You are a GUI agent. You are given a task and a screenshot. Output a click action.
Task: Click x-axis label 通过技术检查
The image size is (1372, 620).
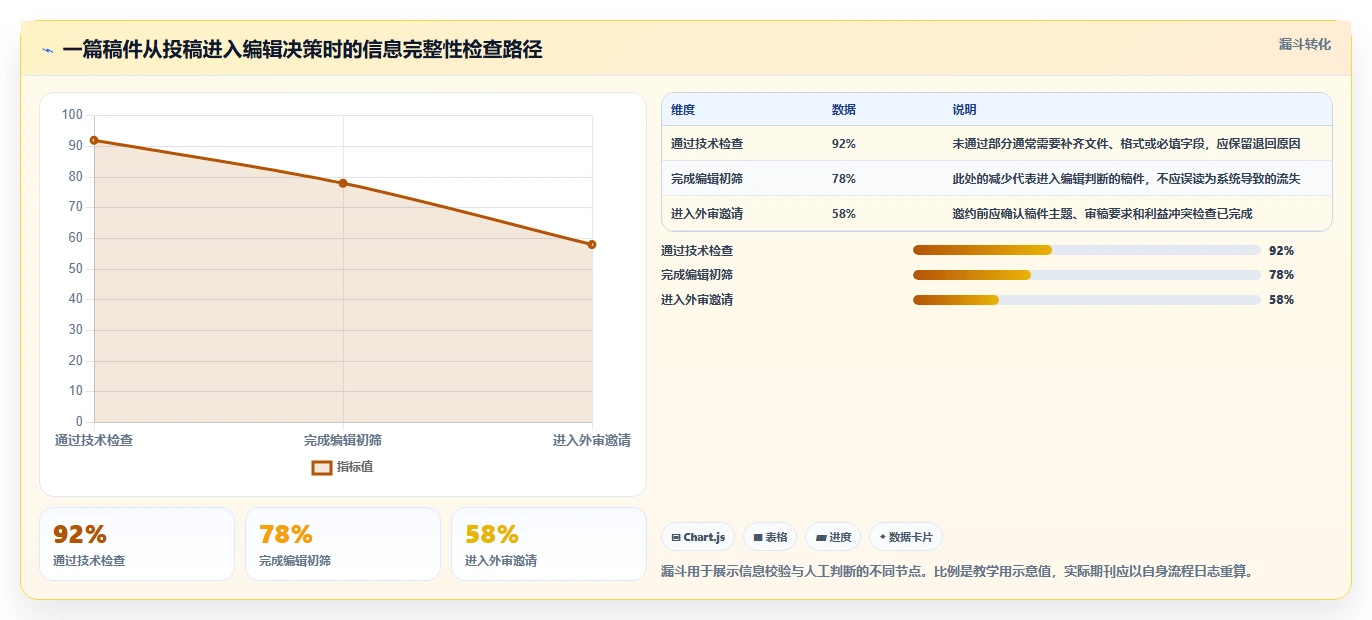(94, 440)
